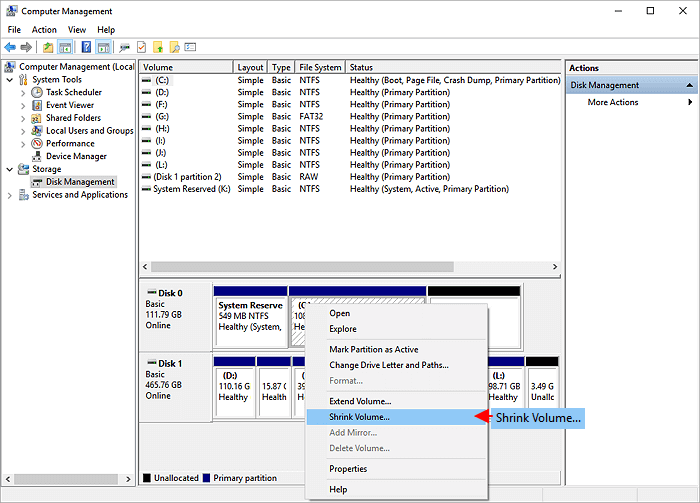The height and width of the screenshot is (503, 700).
Task: Select Properties in the context menu
Action: tap(348, 469)
